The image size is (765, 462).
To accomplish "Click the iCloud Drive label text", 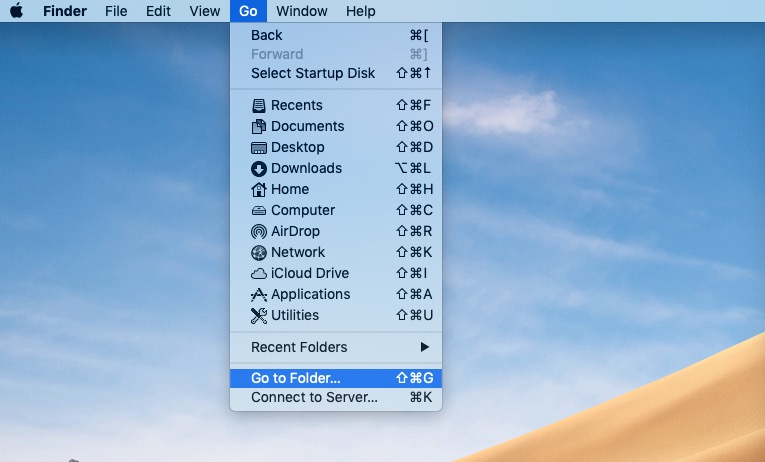I will (310, 273).
